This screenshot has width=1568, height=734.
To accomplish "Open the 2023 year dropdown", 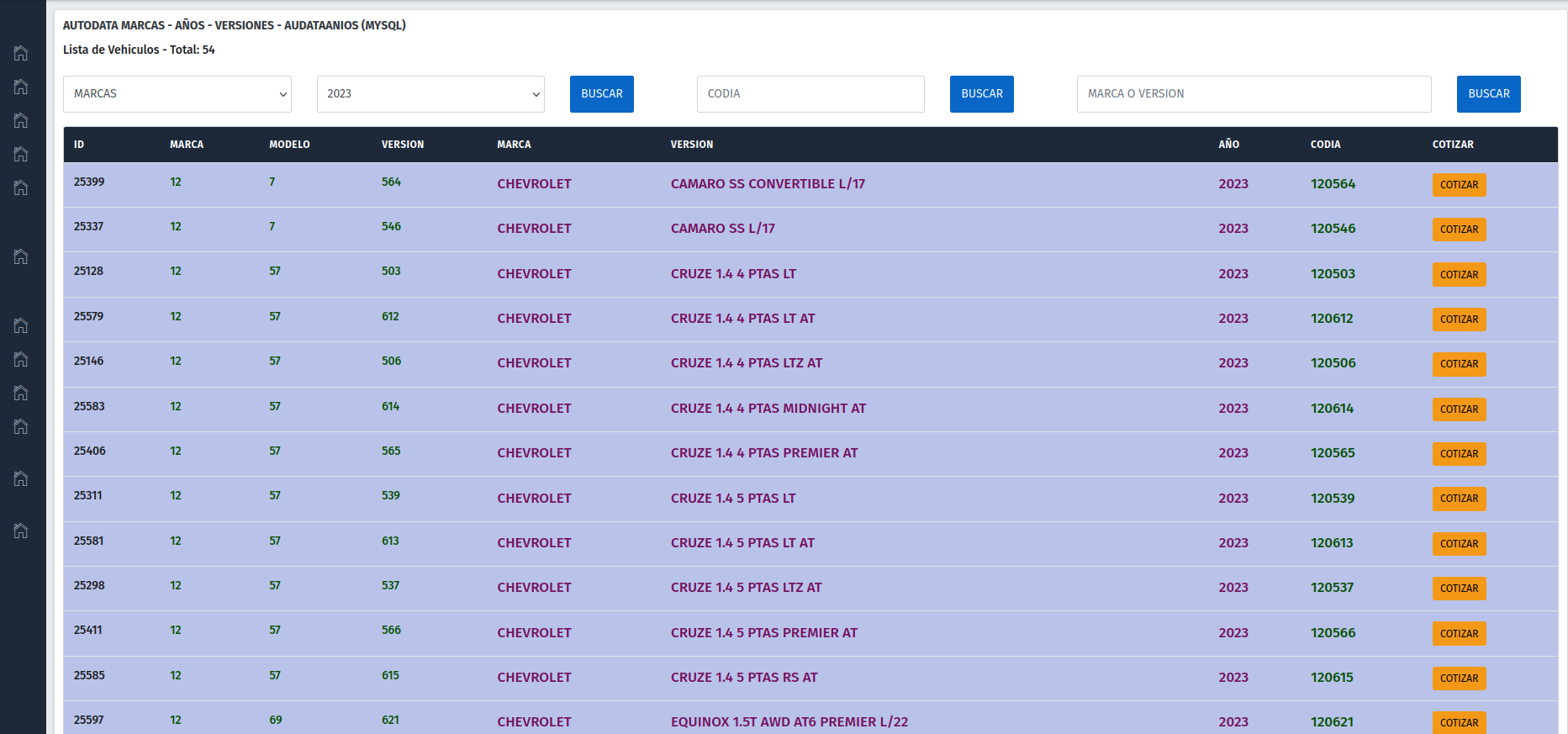I will click(x=430, y=94).
